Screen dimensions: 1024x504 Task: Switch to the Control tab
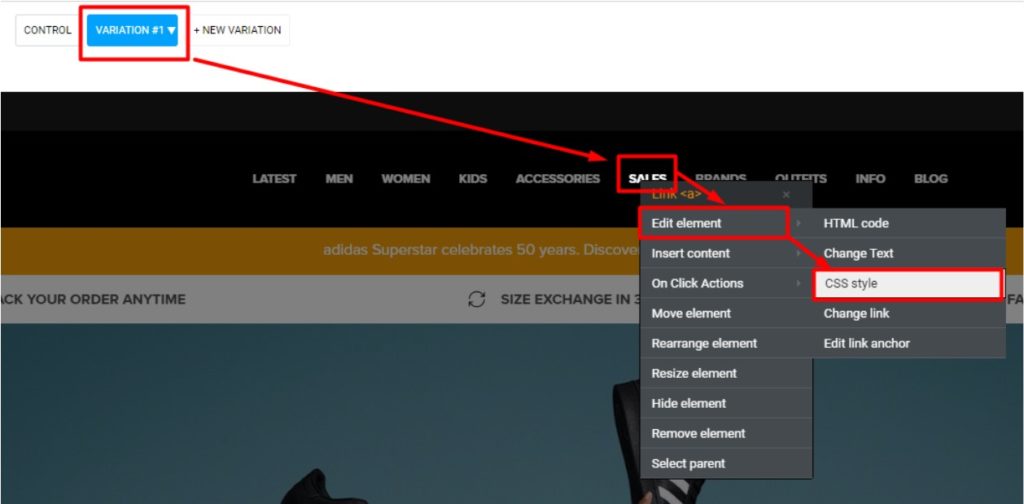(47, 30)
